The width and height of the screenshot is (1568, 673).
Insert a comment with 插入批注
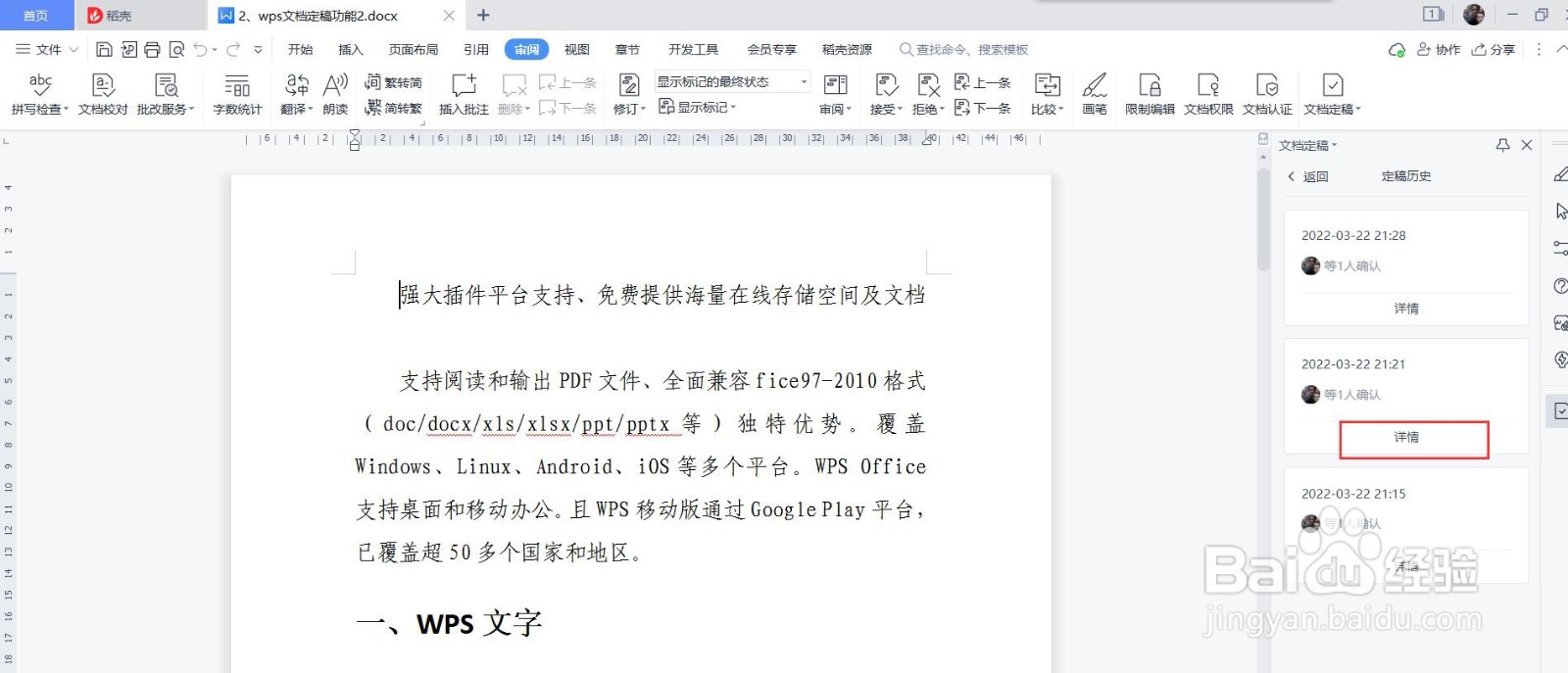tap(464, 94)
